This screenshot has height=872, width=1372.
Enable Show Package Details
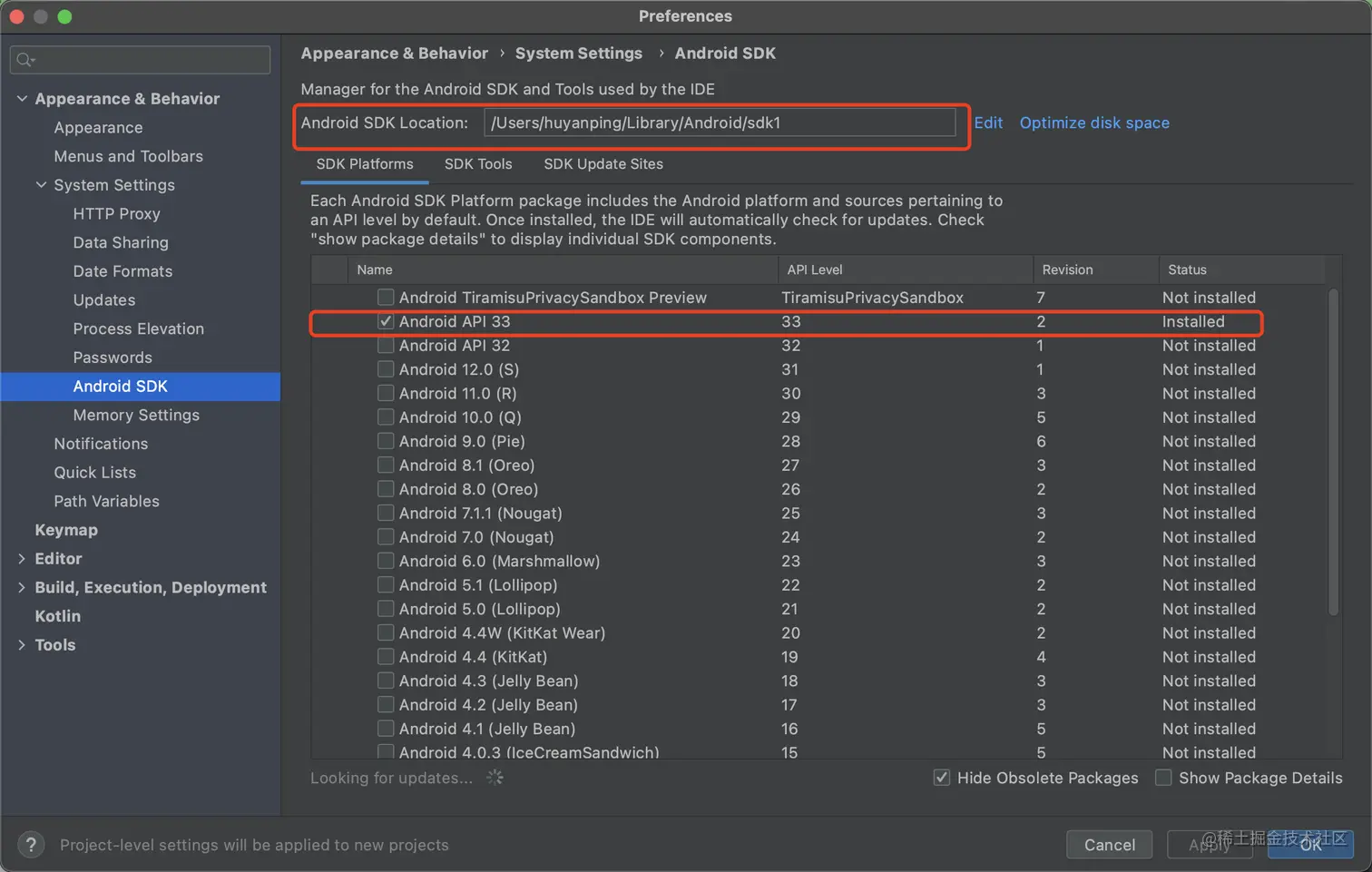[x=1163, y=778]
